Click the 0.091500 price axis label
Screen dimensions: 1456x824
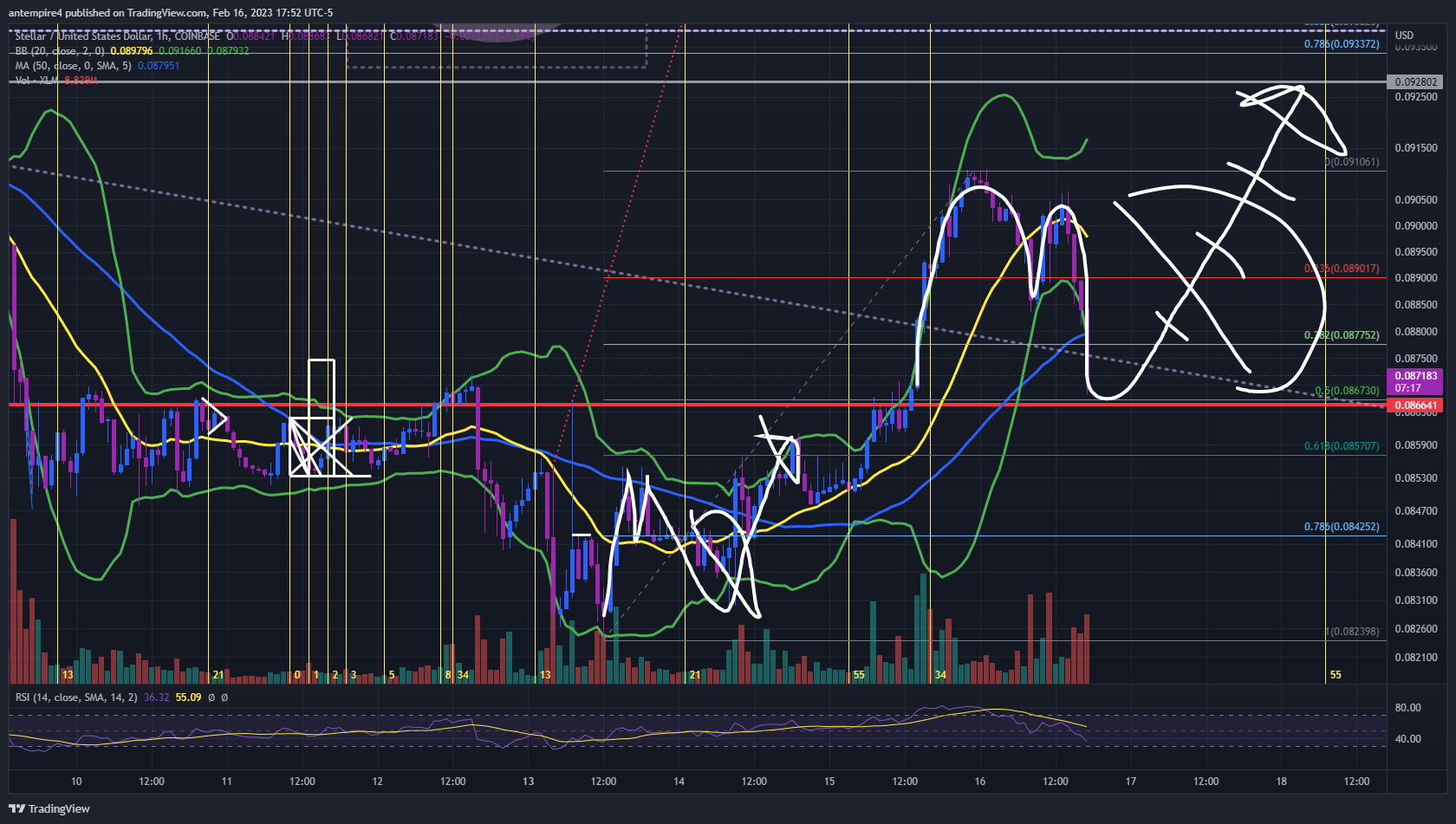point(1416,148)
